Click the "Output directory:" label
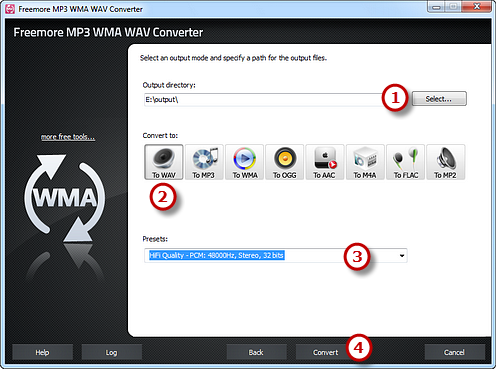Screen dimensions: 496x369 click(169, 85)
